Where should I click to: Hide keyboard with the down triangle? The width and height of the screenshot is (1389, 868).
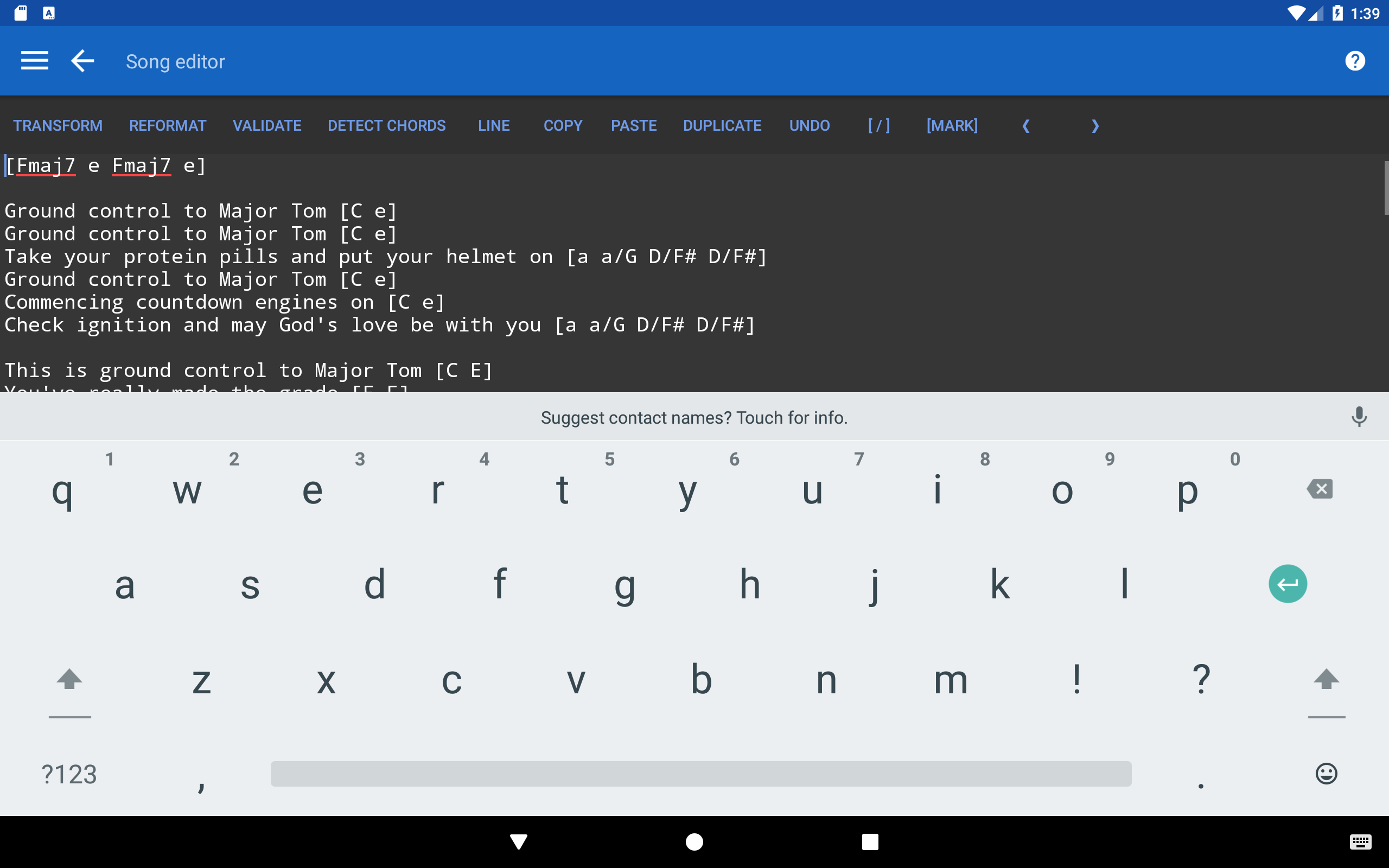(x=518, y=842)
